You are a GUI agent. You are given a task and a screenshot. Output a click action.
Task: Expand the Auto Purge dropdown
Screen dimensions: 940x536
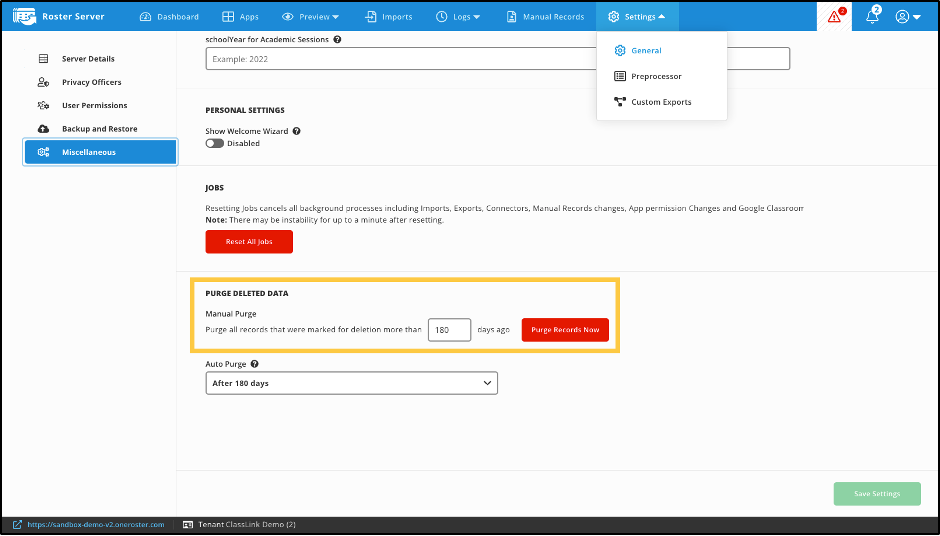(x=351, y=383)
